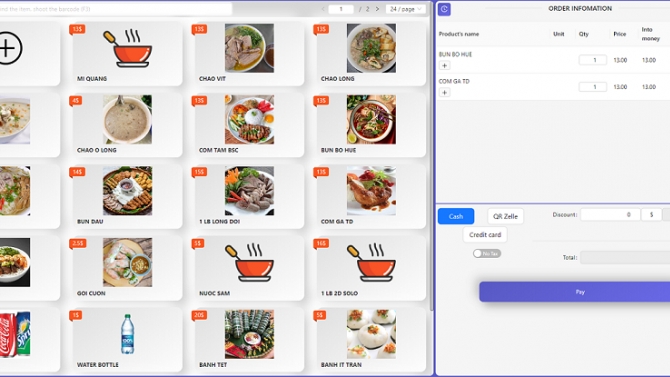Add BUN DAU to the order
The image size is (670, 377).
127,196
